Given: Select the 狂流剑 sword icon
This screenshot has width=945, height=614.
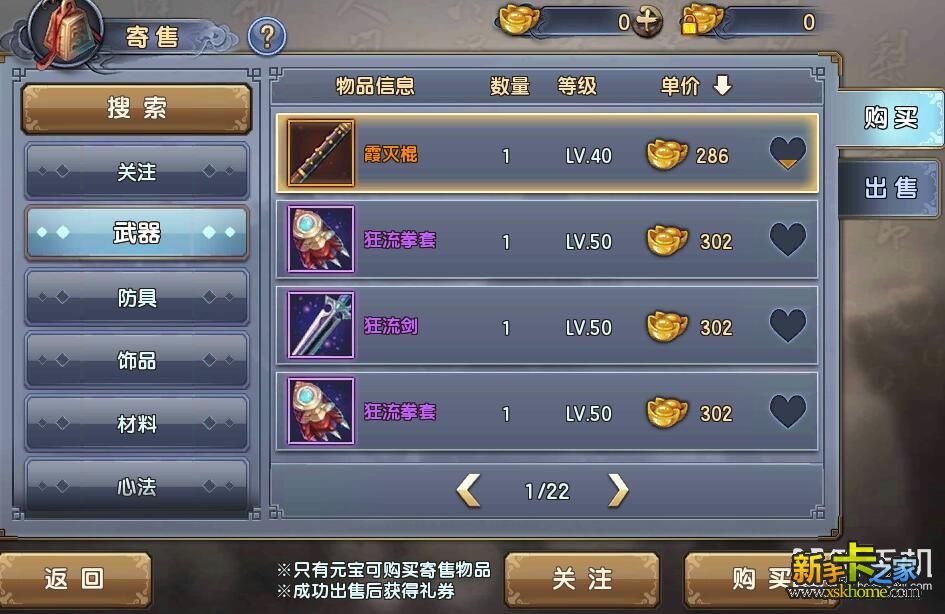Looking at the screenshot, I should [321, 325].
